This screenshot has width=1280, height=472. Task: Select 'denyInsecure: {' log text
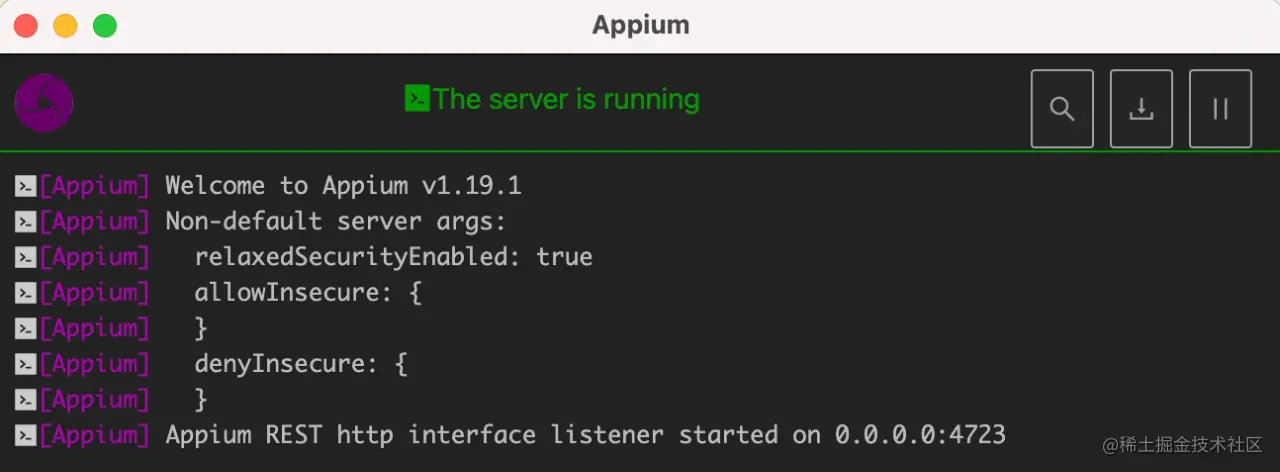point(301,363)
